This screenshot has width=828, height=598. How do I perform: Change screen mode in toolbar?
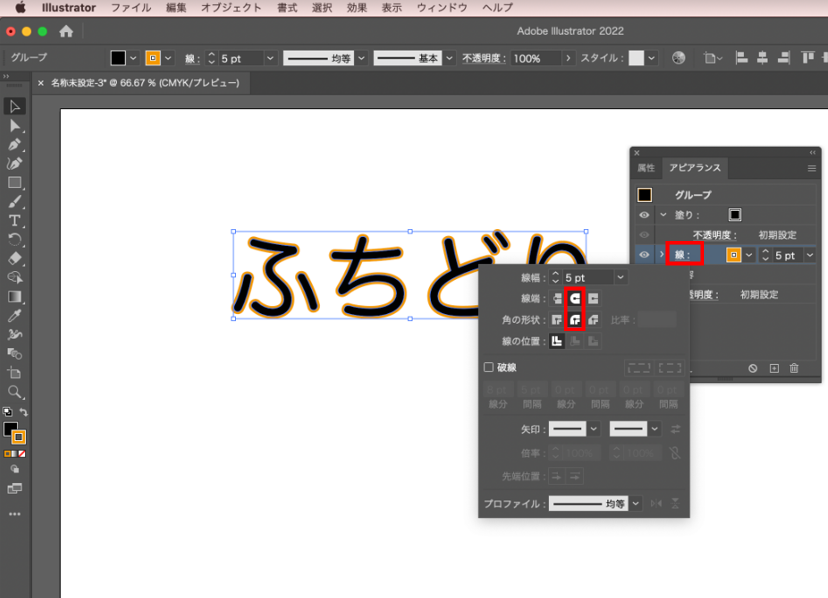[14, 489]
